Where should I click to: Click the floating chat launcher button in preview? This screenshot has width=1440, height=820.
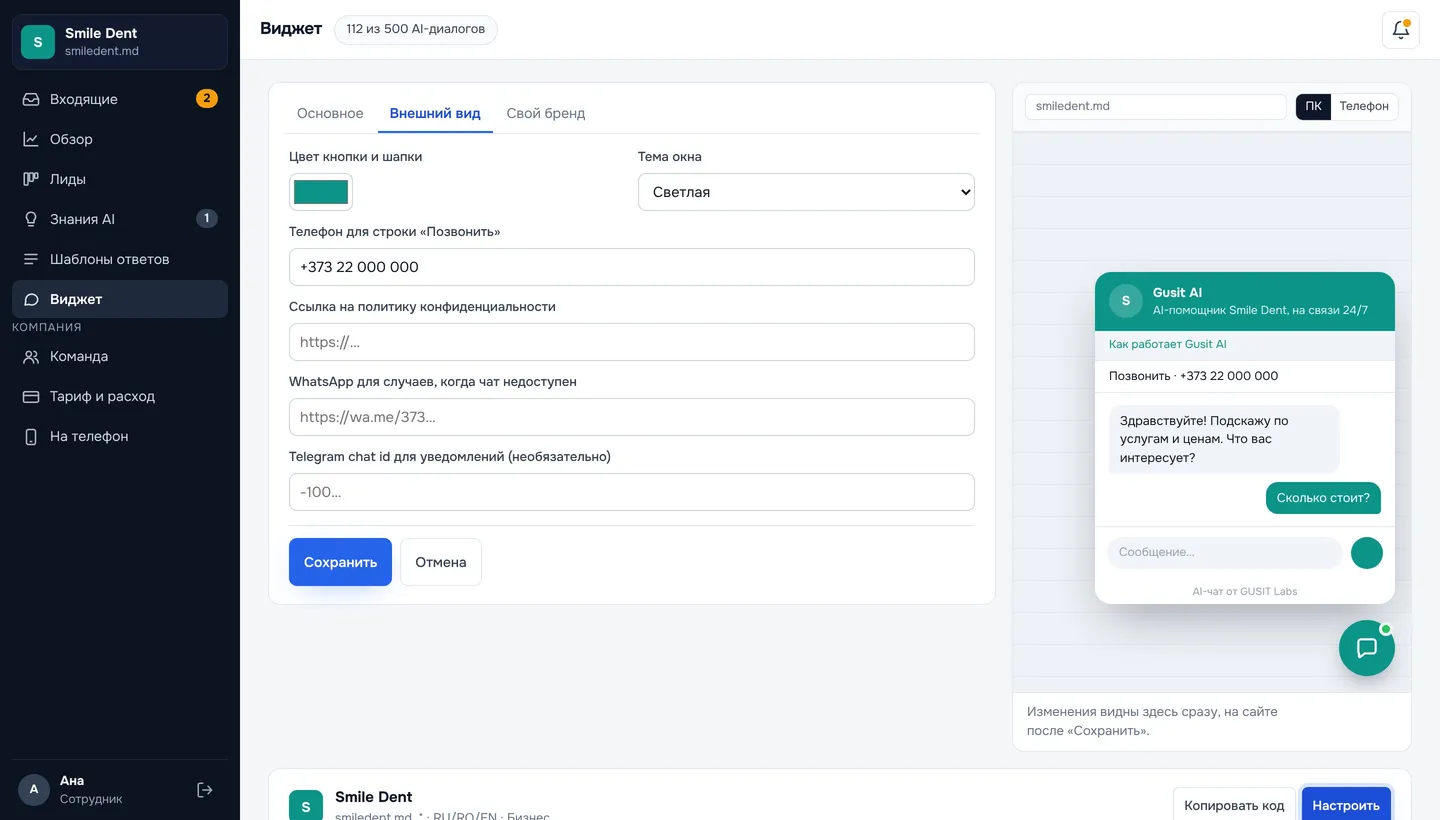tap(1367, 648)
